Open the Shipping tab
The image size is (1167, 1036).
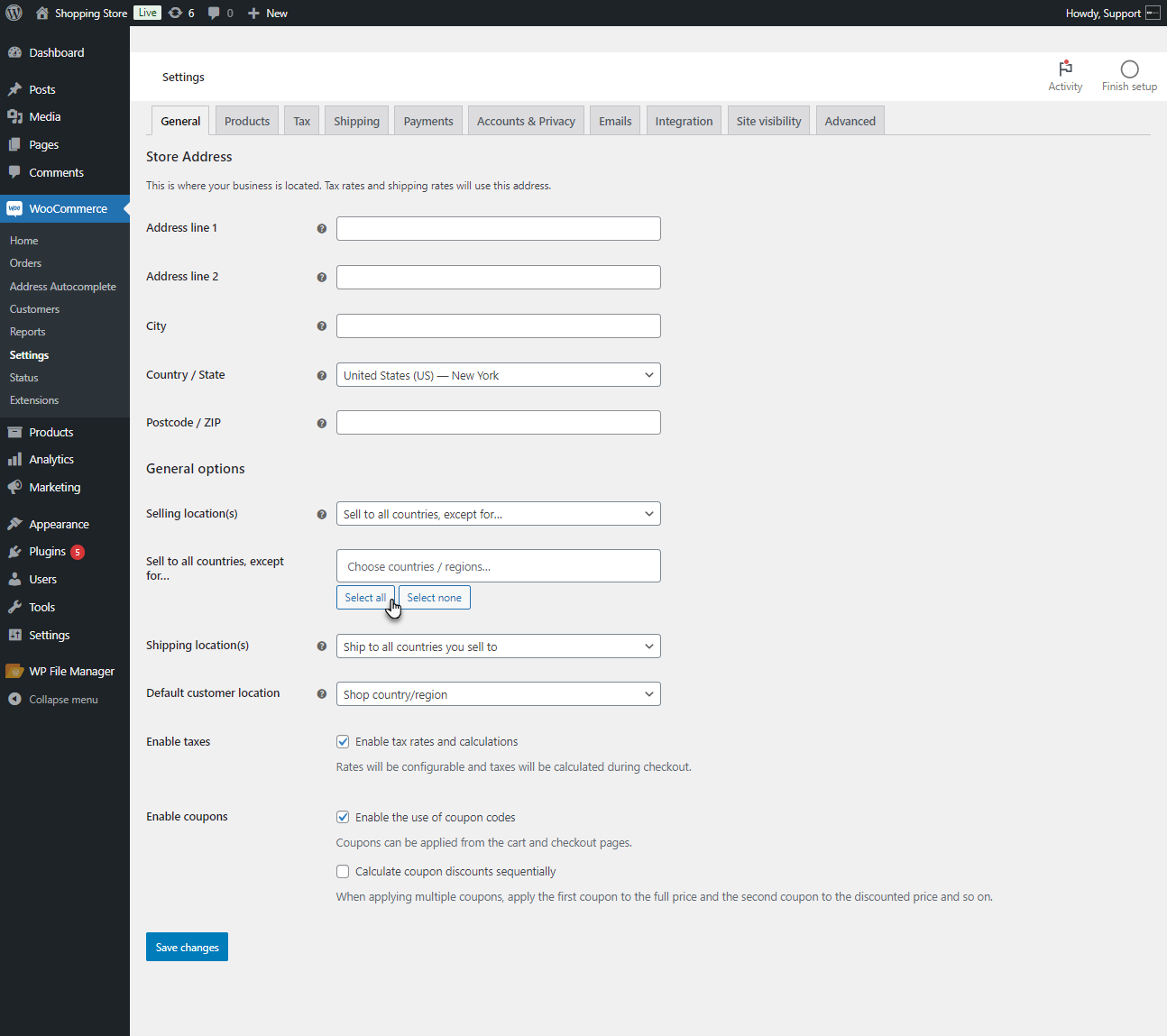click(356, 121)
